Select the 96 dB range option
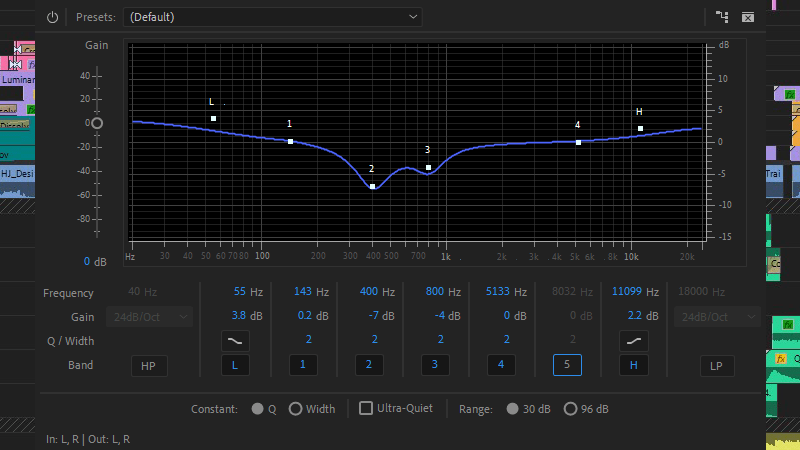 pyautogui.click(x=570, y=409)
